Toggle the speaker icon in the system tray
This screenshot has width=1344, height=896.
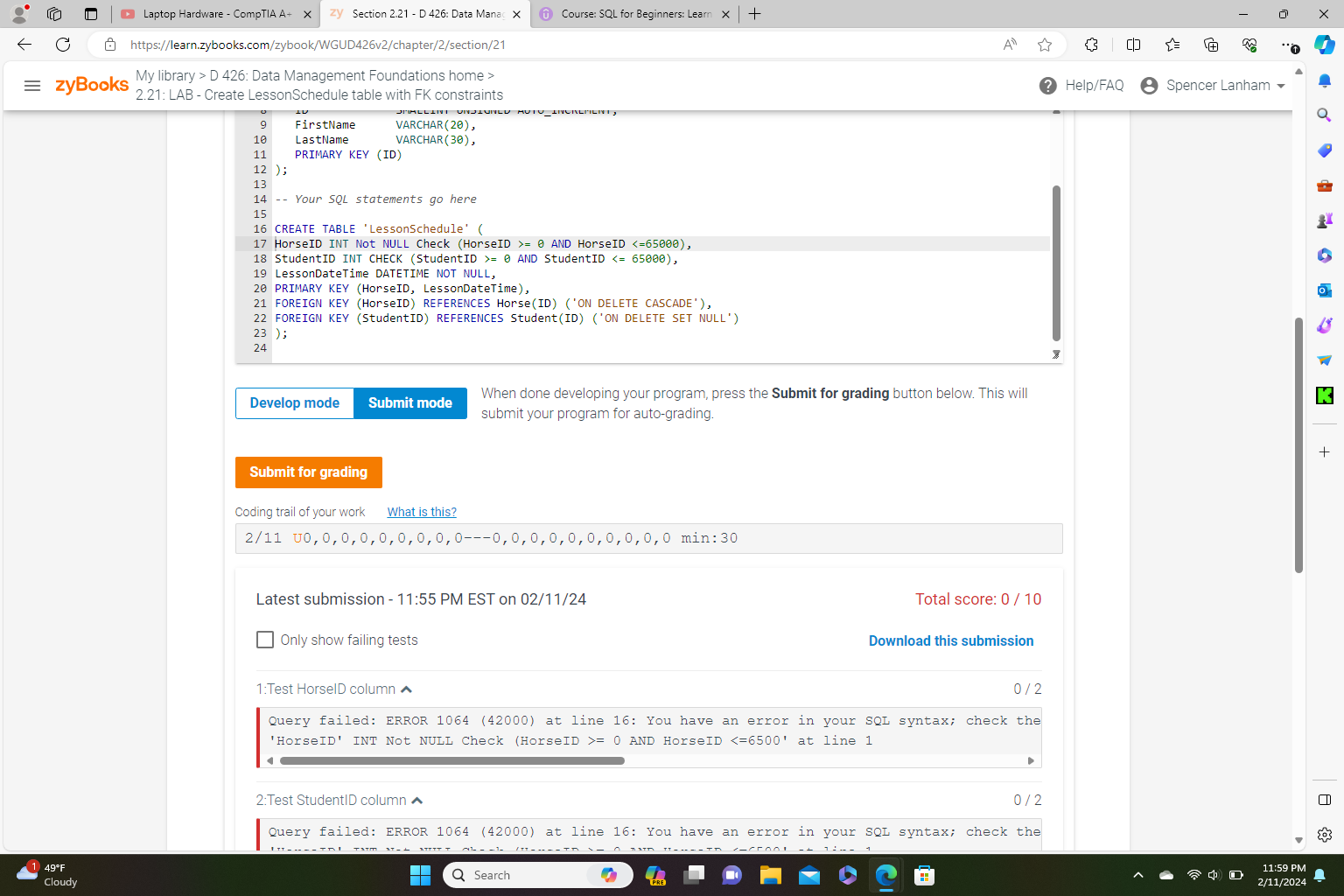click(x=1213, y=874)
